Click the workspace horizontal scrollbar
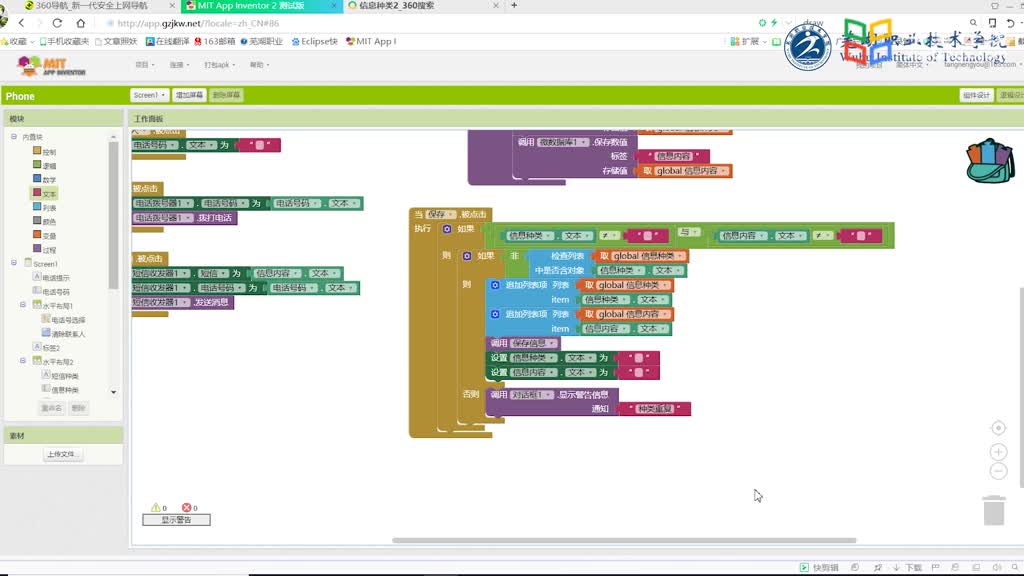This screenshot has height=576, width=1024. [624, 540]
